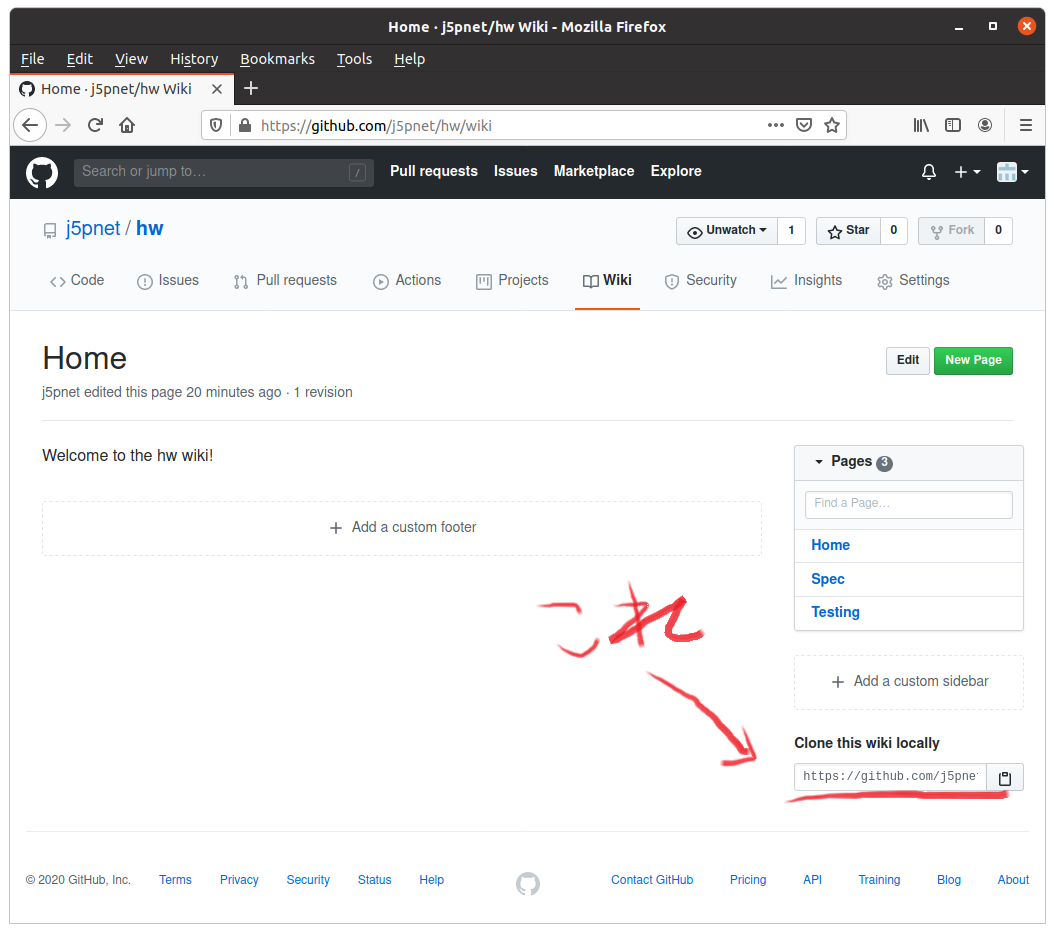This screenshot has width=1055, height=933.
Task: Toggle the Firefox sidebars icon
Action: coord(953,125)
